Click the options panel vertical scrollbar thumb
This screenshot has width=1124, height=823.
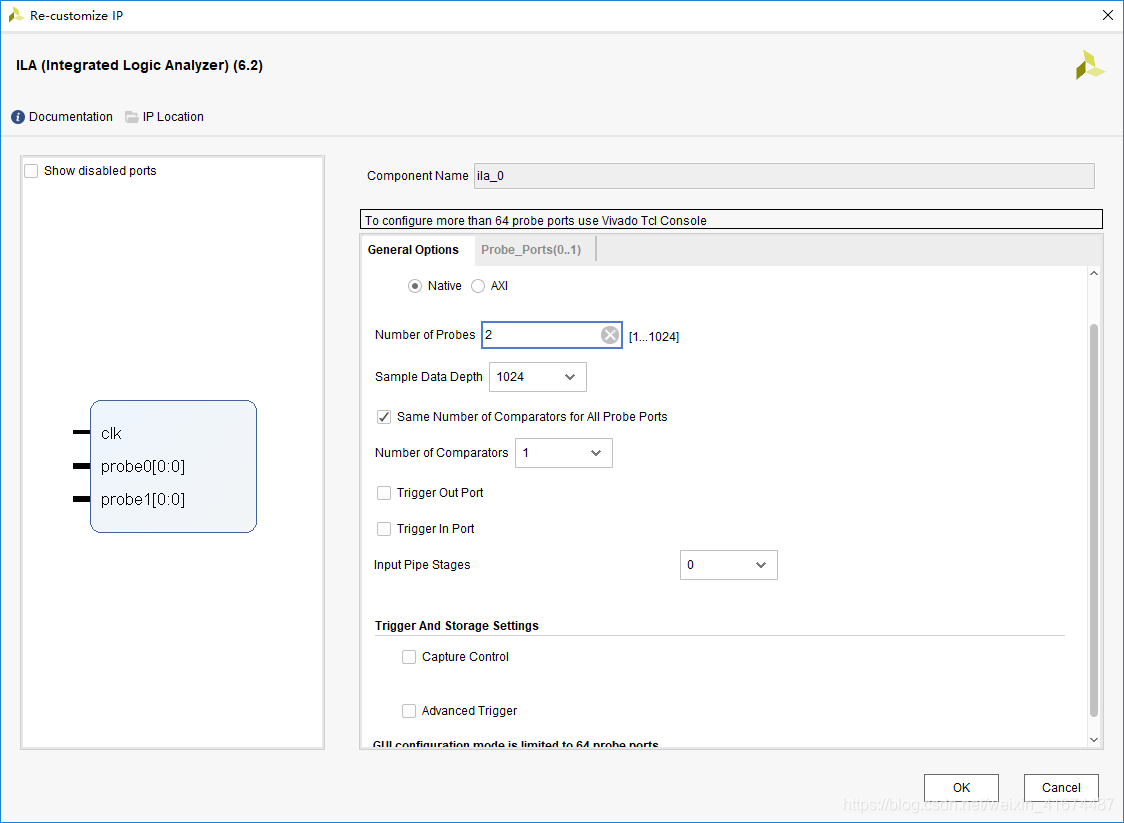click(1094, 520)
